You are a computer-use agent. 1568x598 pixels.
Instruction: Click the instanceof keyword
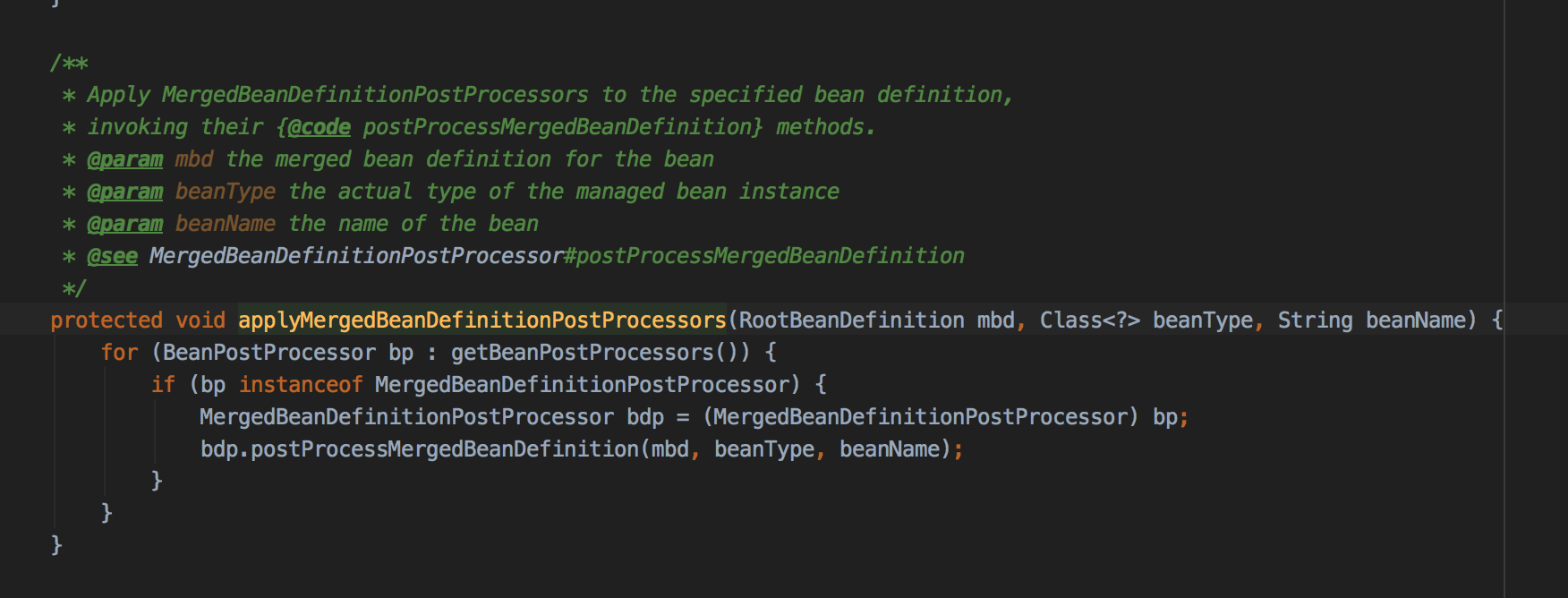pos(300,385)
